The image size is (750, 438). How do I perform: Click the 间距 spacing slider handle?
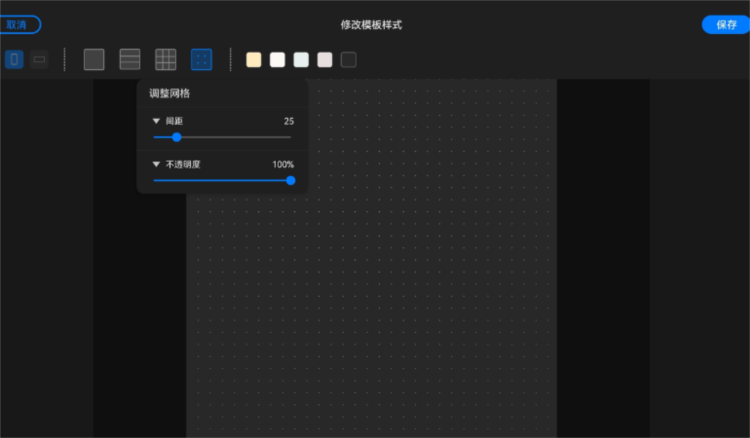tap(177, 137)
